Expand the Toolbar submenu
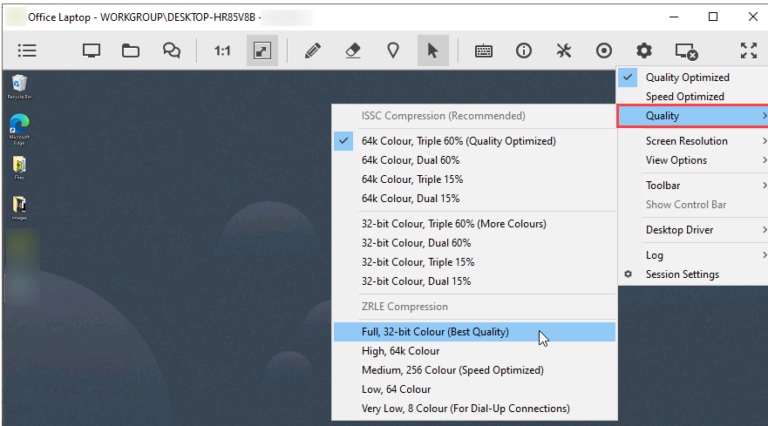Screen dimensions: 768x426 693,186
